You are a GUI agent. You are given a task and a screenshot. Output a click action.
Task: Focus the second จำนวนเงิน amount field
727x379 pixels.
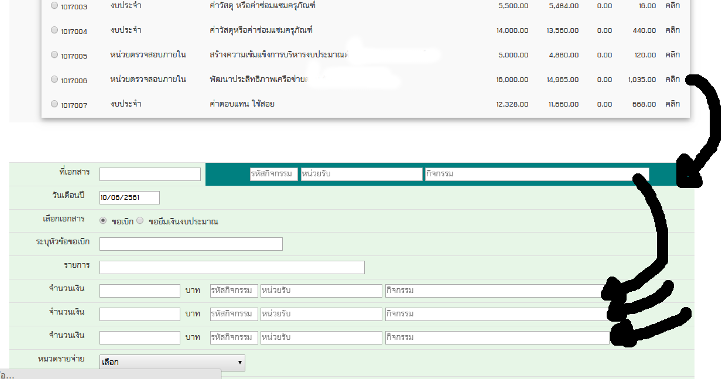[x=140, y=314]
